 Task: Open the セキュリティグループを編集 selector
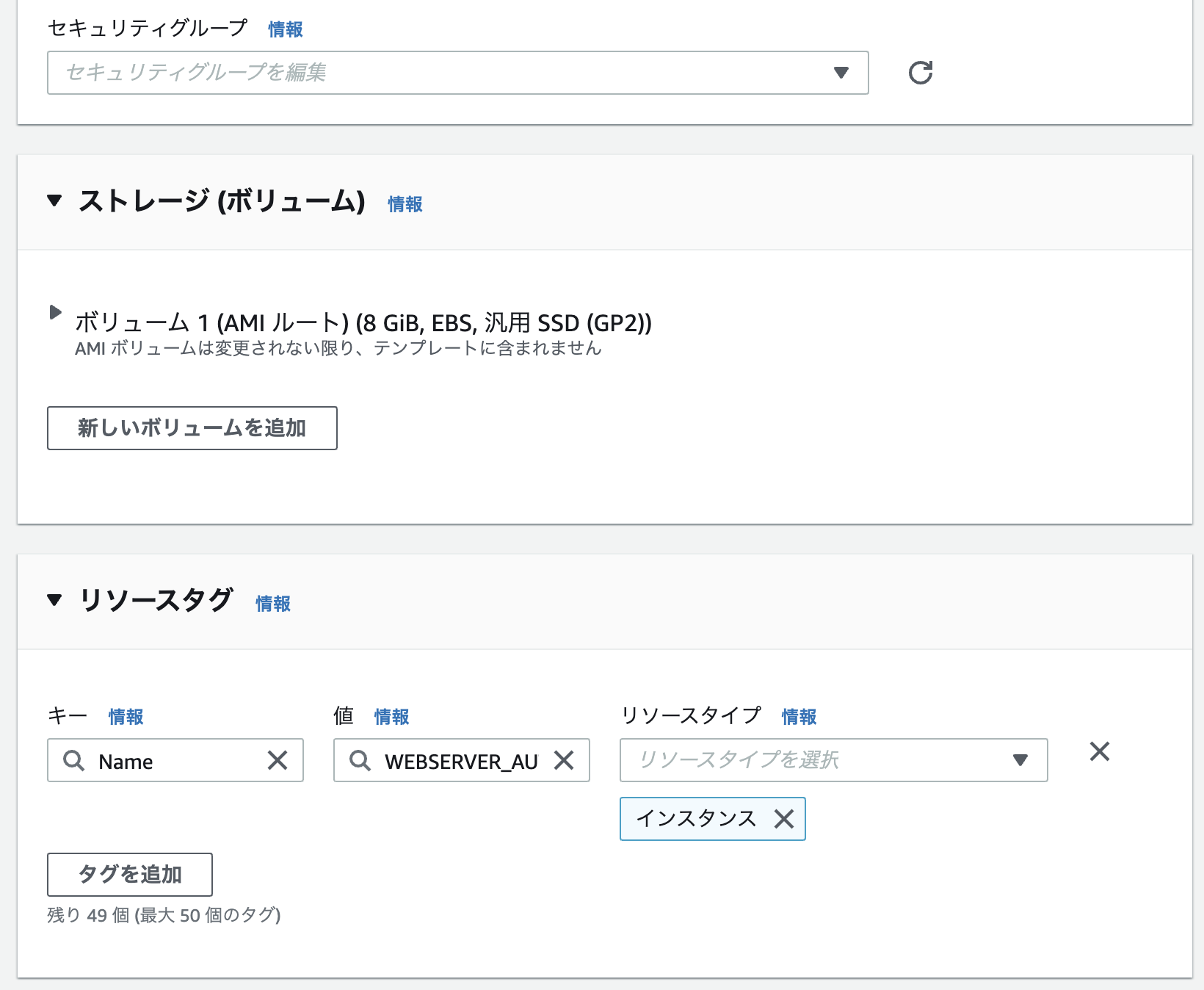(x=440, y=73)
